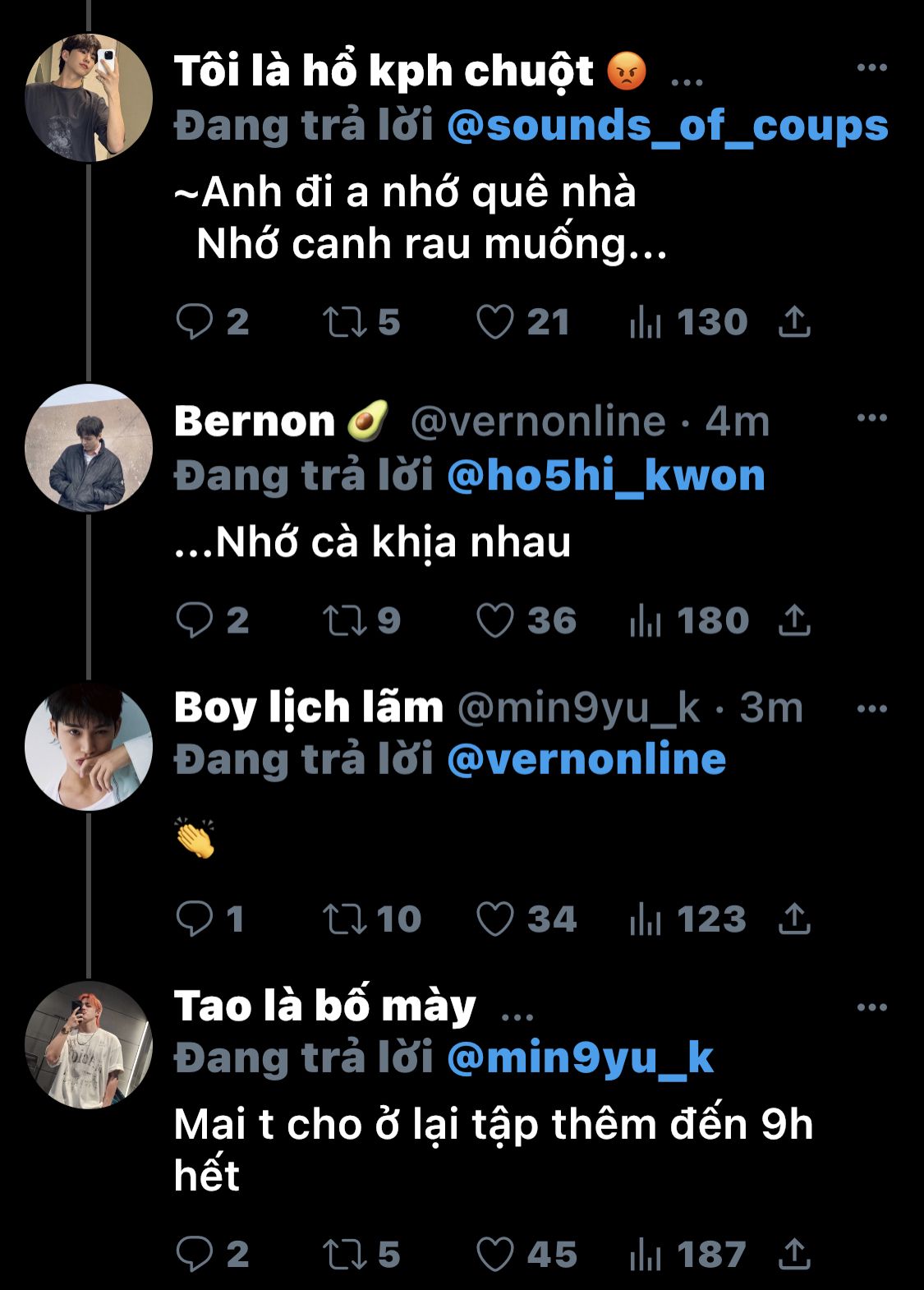The height and width of the screenshot is (1290, 924).
Task: Open more options for Bernon's tweet
Action: coord(871,418)
